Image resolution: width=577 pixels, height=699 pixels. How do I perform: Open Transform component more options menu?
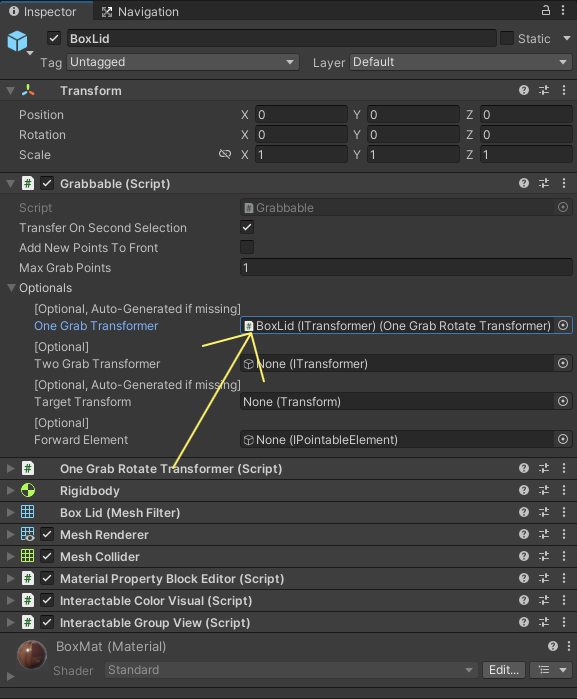coord(564,90)
